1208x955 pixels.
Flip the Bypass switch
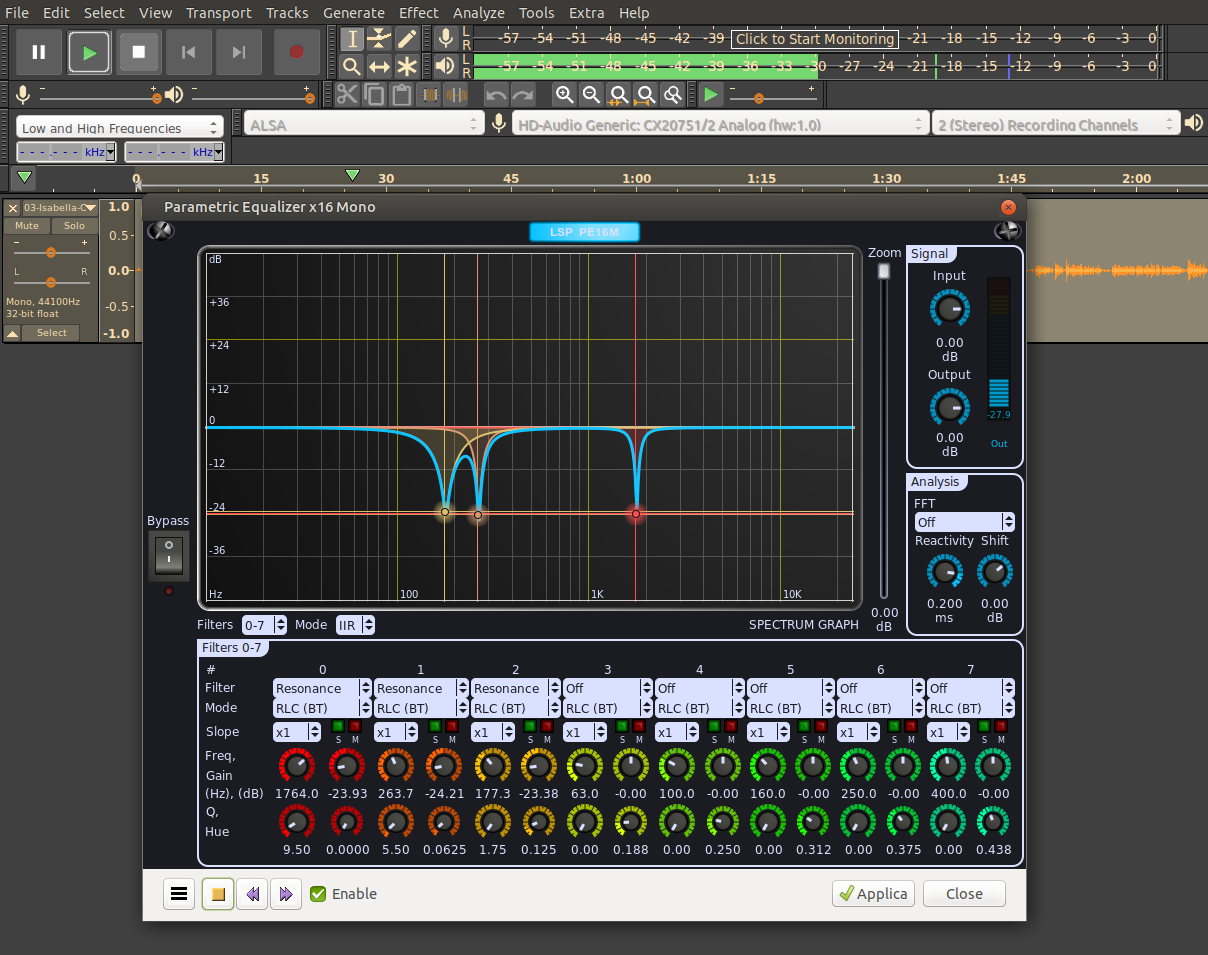[x=168, y=555]
